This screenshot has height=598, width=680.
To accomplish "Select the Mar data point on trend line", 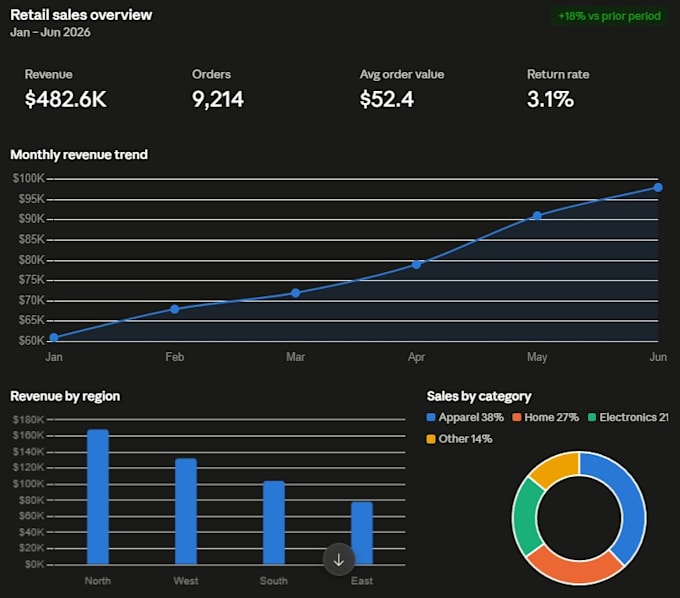I will (295, 293).
